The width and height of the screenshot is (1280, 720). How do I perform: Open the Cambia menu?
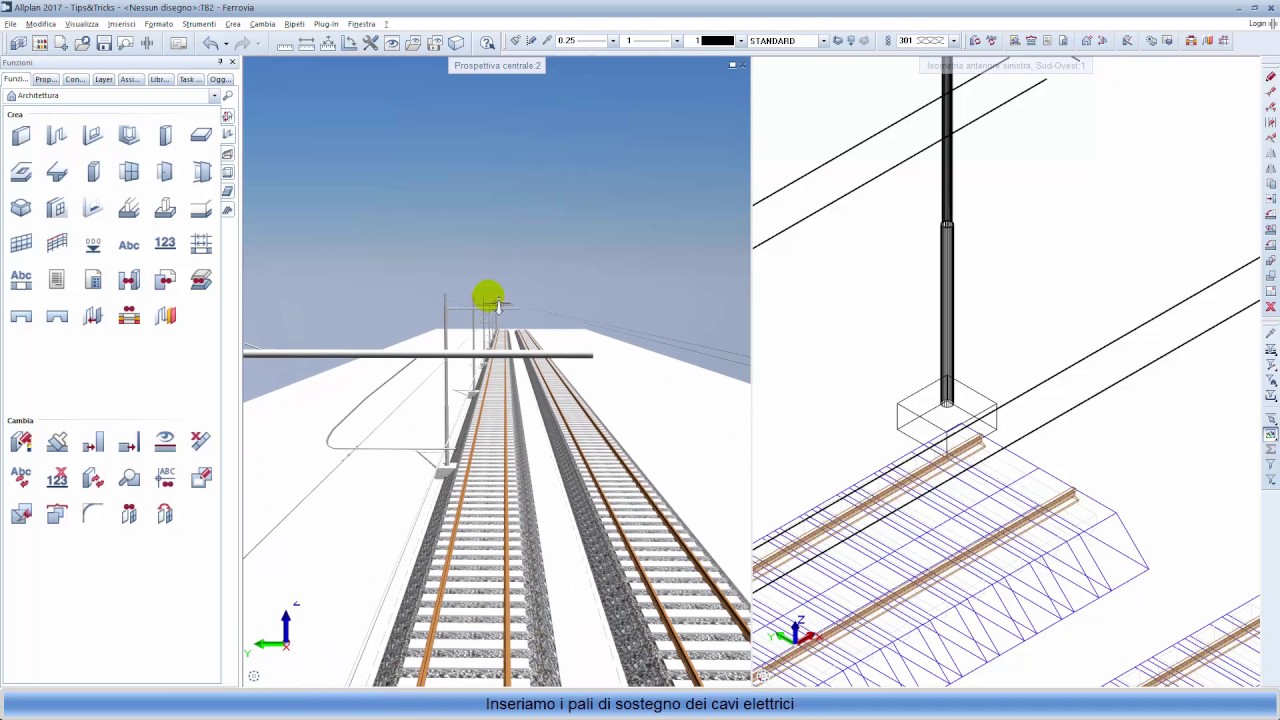click(262, 24)
